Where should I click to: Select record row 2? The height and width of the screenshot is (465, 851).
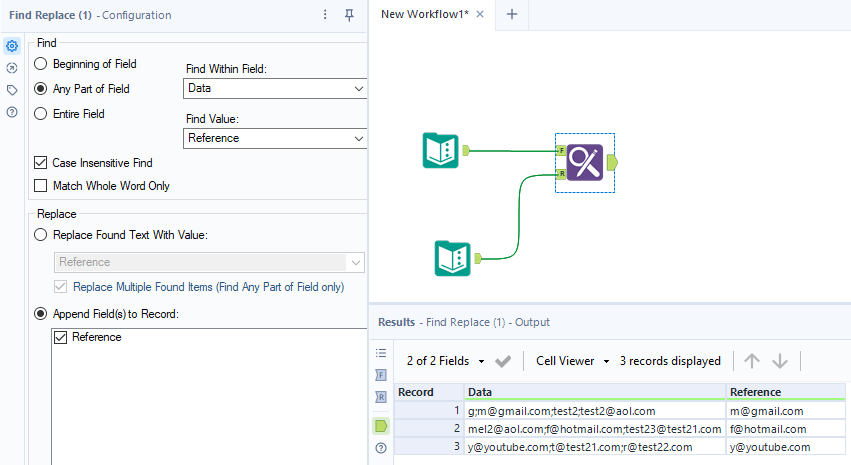[429, 429]
